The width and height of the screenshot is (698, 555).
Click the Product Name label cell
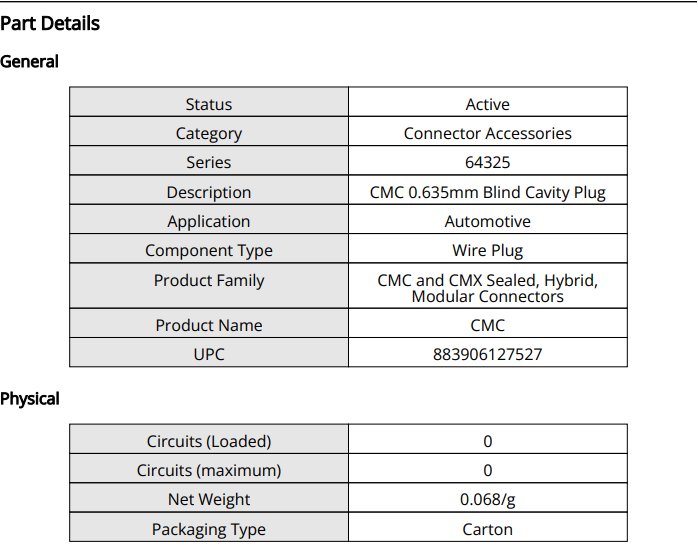(209, 323)
